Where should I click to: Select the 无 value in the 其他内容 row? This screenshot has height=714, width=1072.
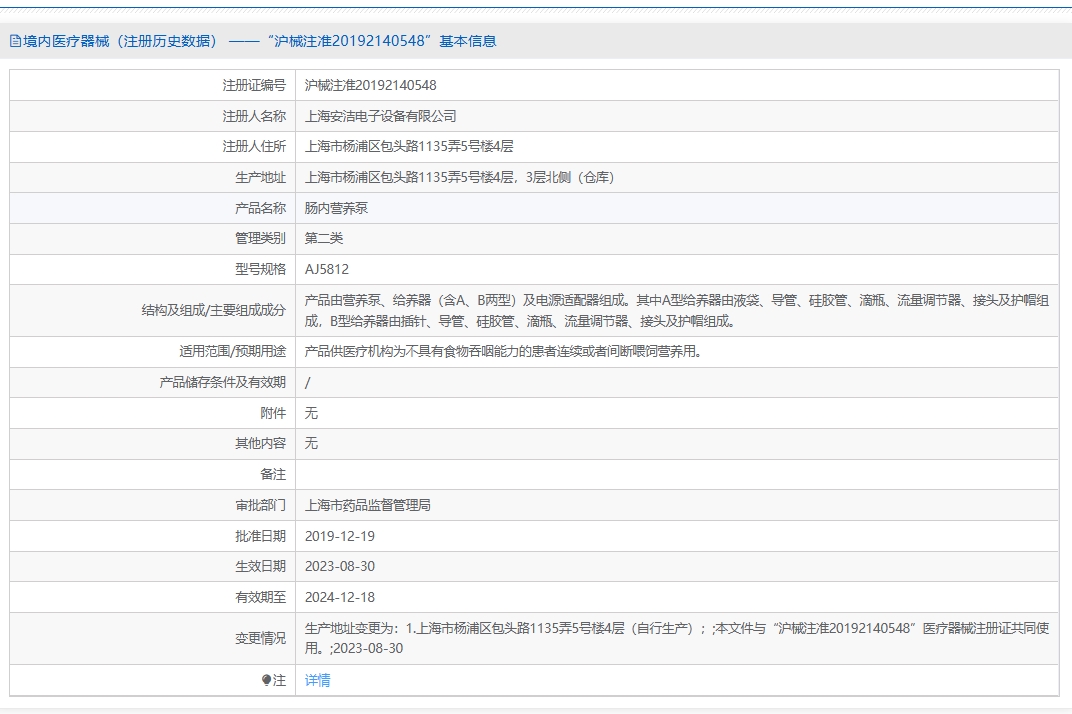(x=311, y=444)
